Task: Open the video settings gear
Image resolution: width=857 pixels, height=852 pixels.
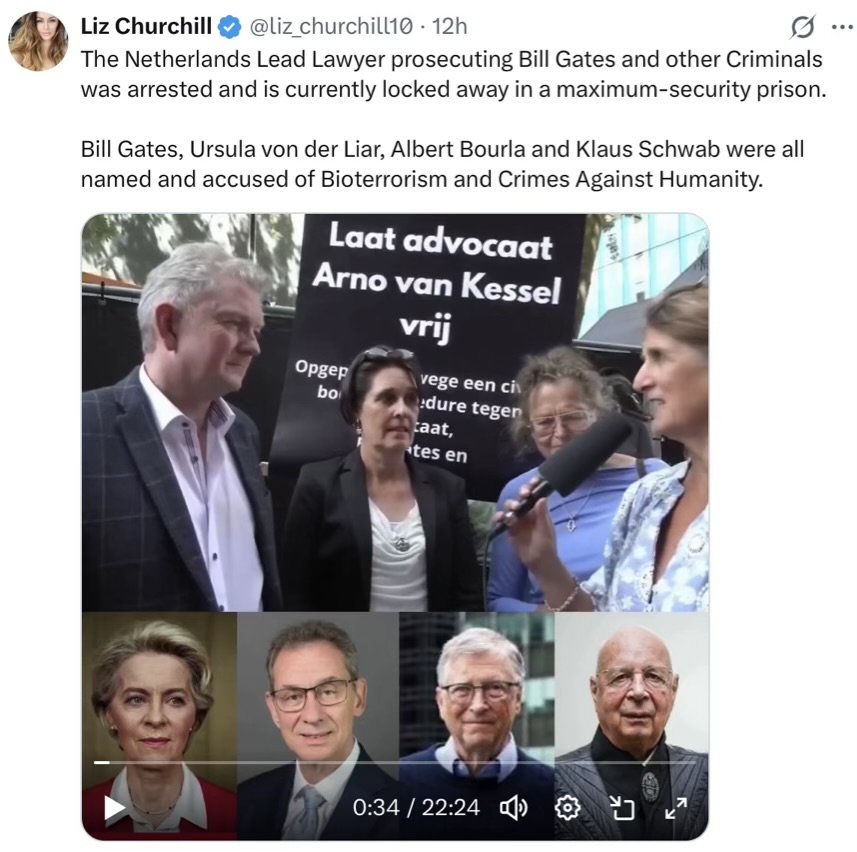Action: [x=567, y=808]
